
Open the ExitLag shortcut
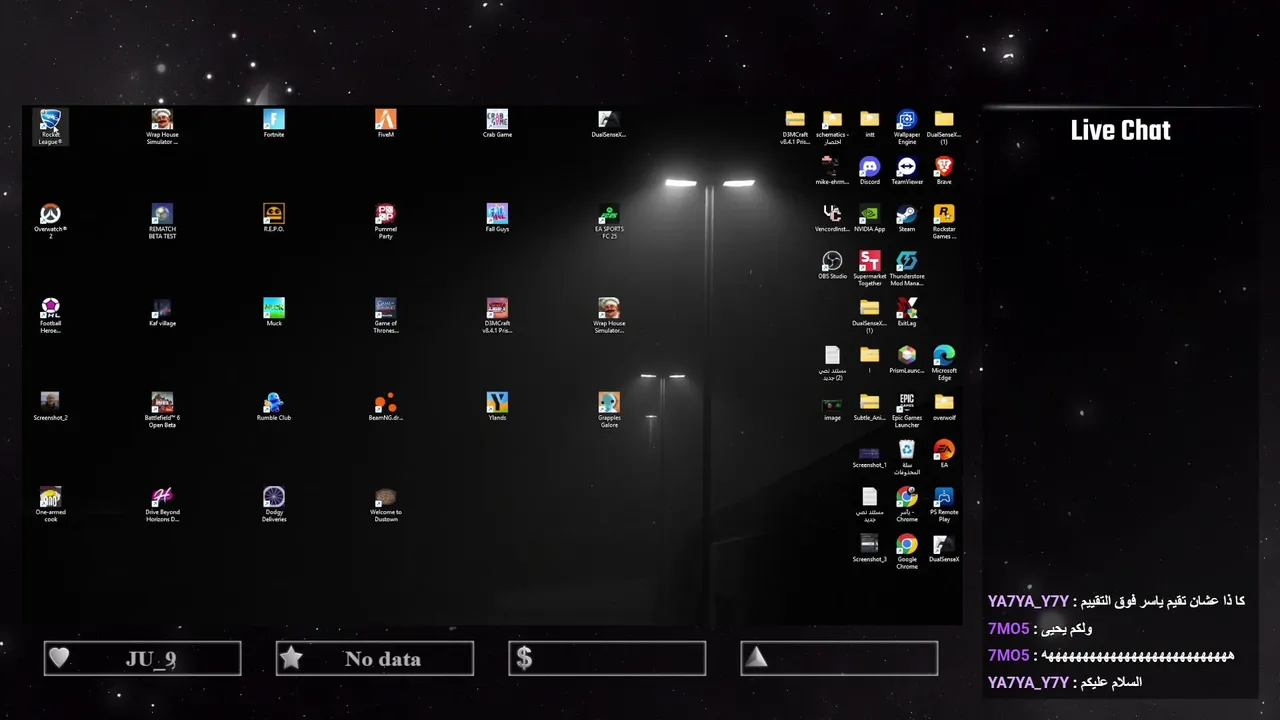tap(906, 313)
